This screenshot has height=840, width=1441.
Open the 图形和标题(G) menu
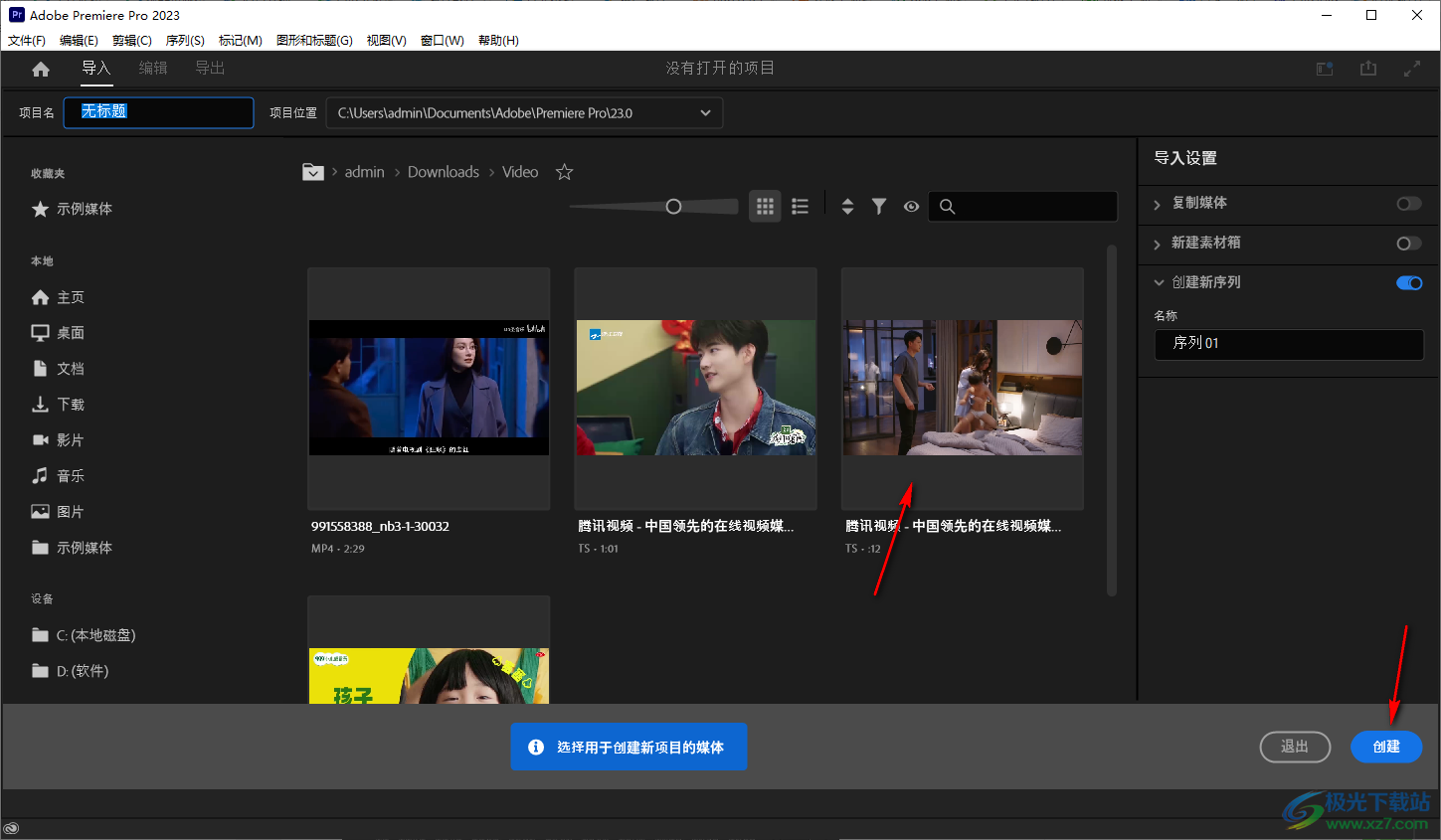click(314, 41)
